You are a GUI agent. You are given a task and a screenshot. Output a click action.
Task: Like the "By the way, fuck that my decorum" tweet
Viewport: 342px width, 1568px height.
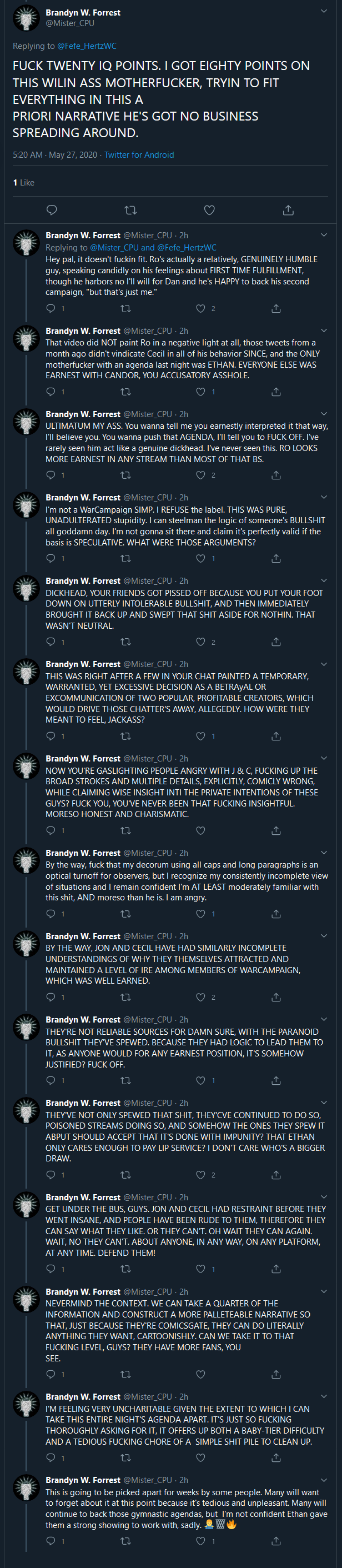(x=200, y=914)
